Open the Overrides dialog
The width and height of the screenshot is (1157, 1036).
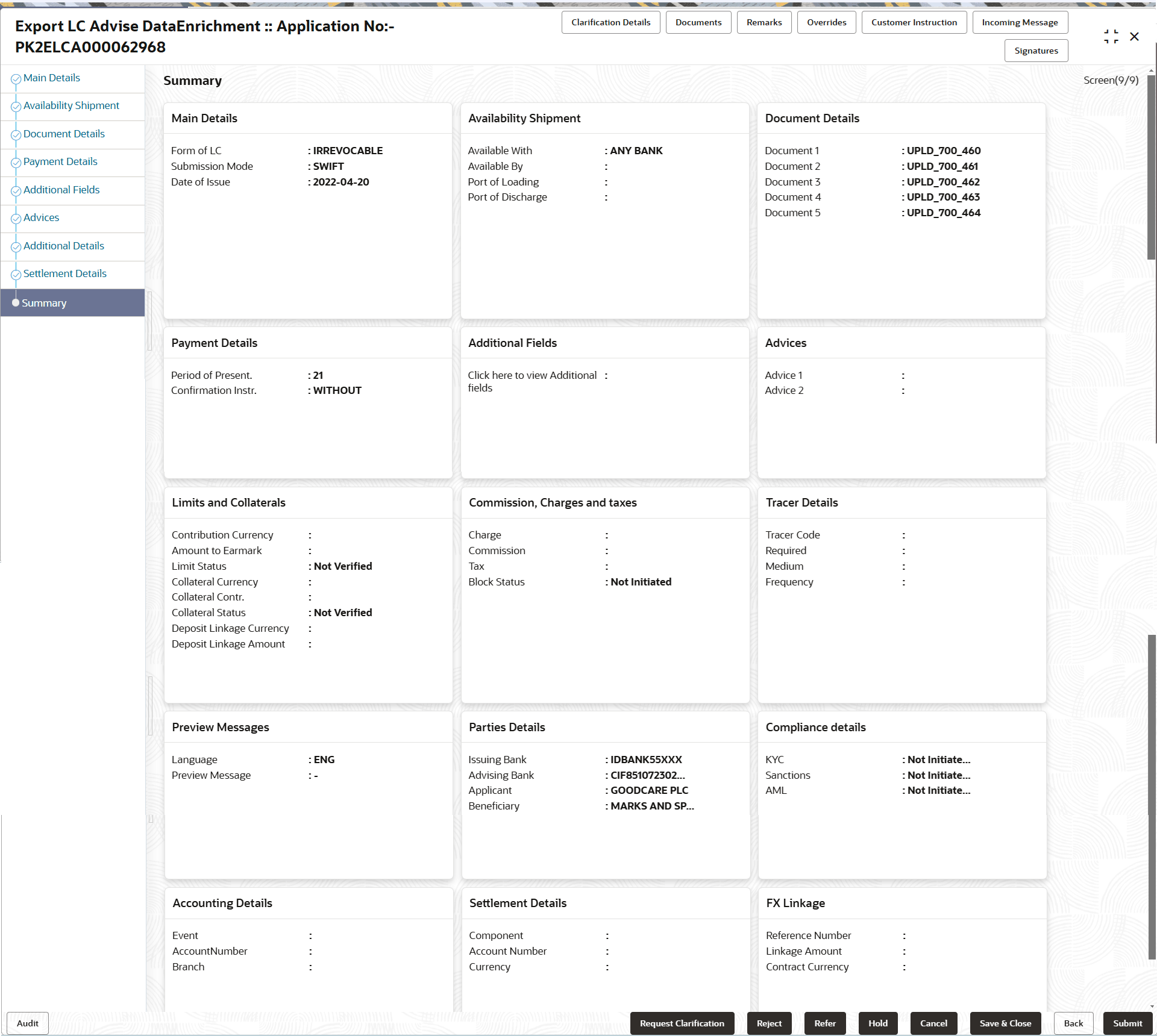click(x=826, y=22)
